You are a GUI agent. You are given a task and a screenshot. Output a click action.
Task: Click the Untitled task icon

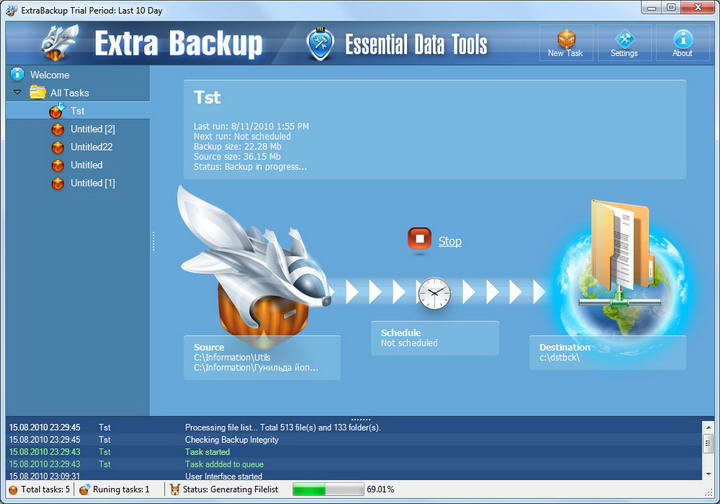click(x=58, y=165)
